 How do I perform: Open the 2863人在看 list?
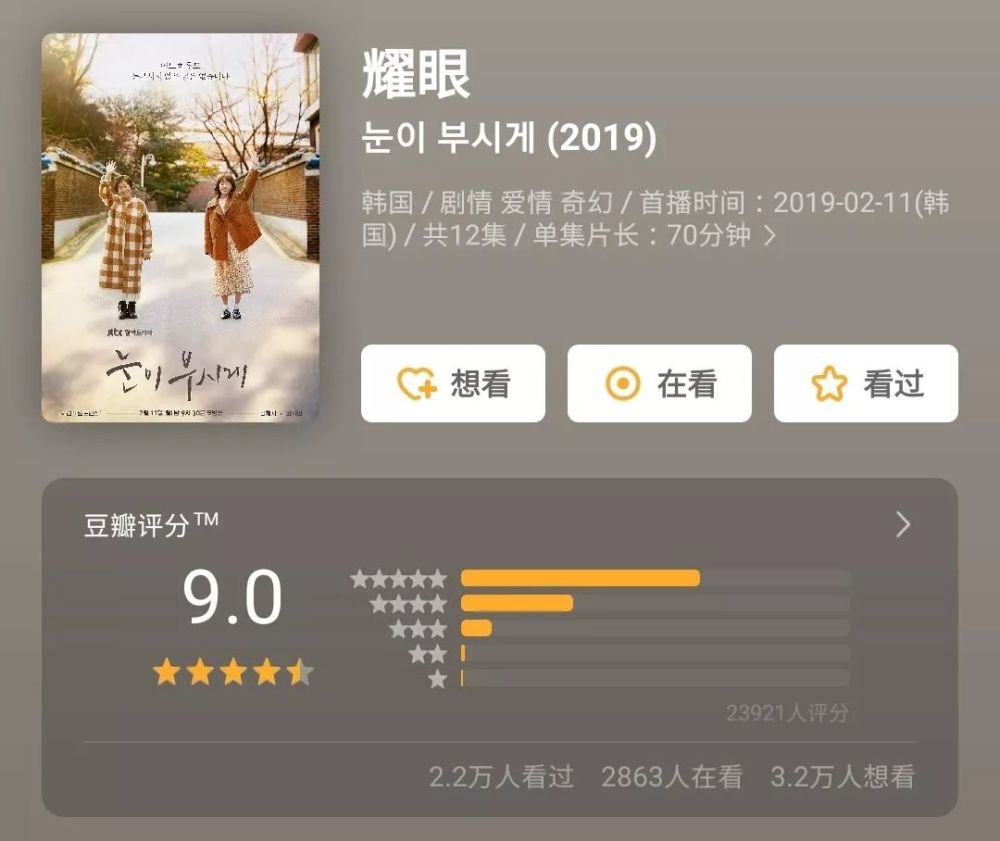(672, 777)
